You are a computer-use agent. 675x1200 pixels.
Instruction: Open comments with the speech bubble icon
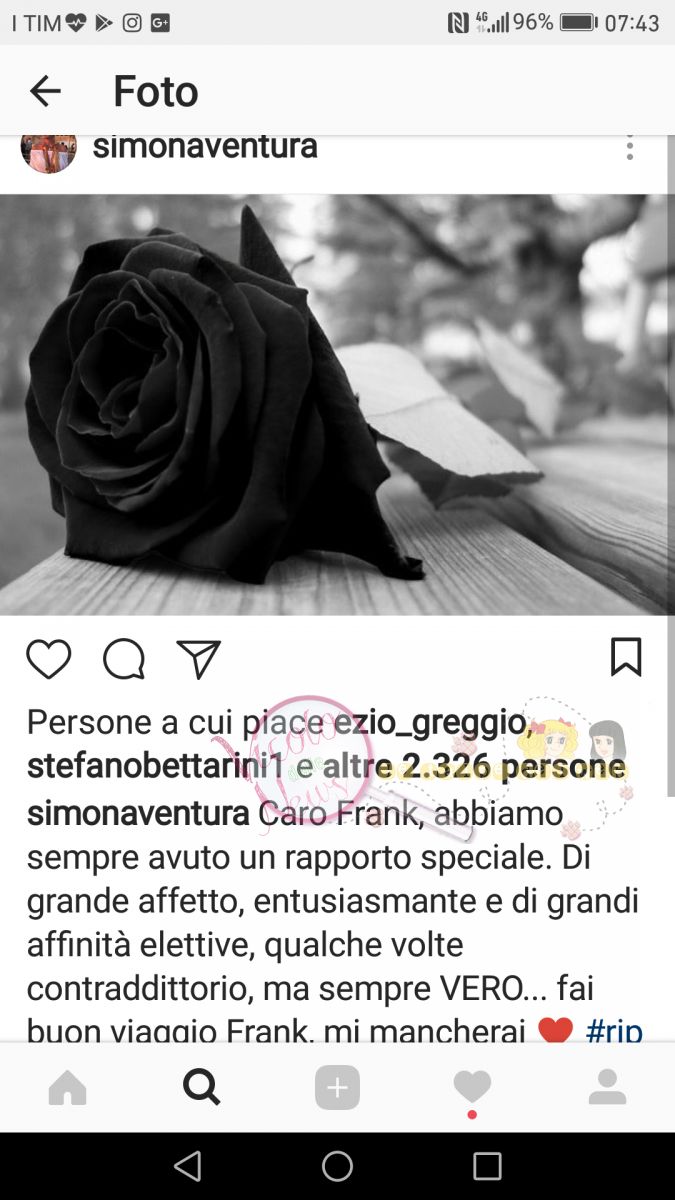click(124, 659)
